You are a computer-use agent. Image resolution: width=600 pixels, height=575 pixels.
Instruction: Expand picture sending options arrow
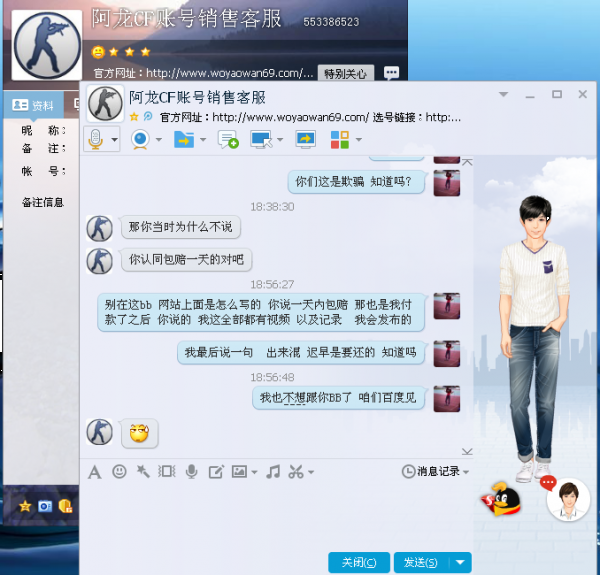coord(254,472)
